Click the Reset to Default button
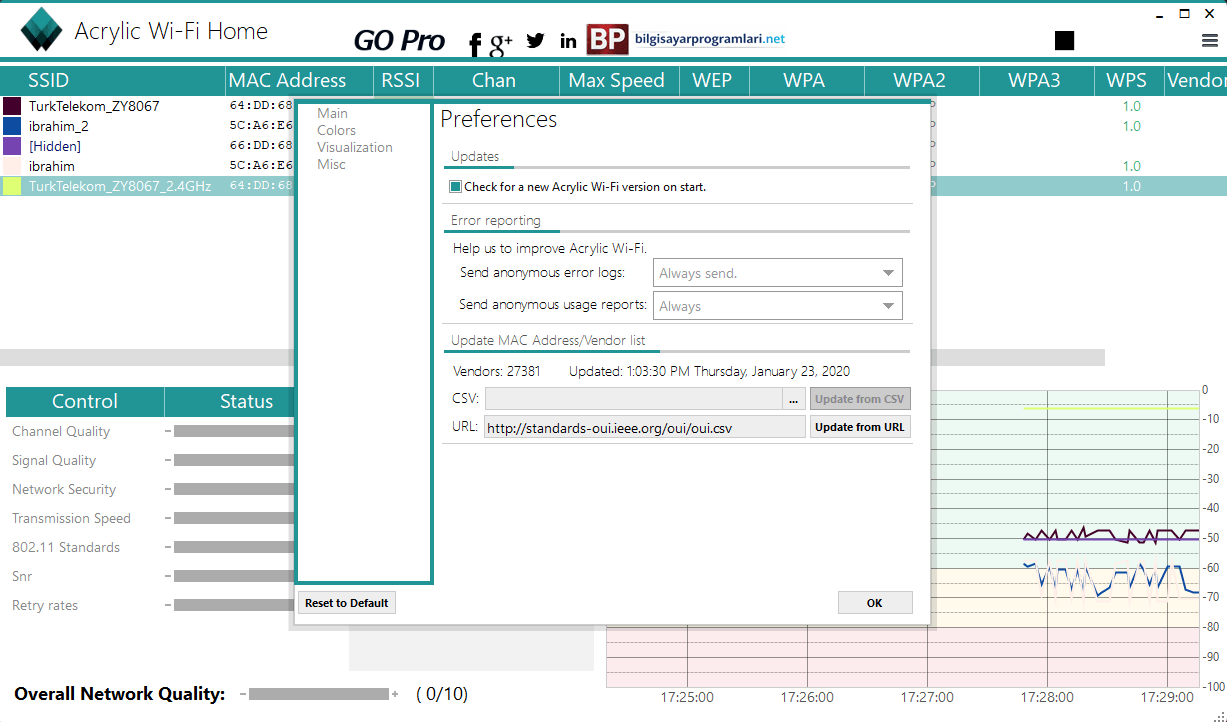This screenshot has height=722, width=1227. coord(347,603)
